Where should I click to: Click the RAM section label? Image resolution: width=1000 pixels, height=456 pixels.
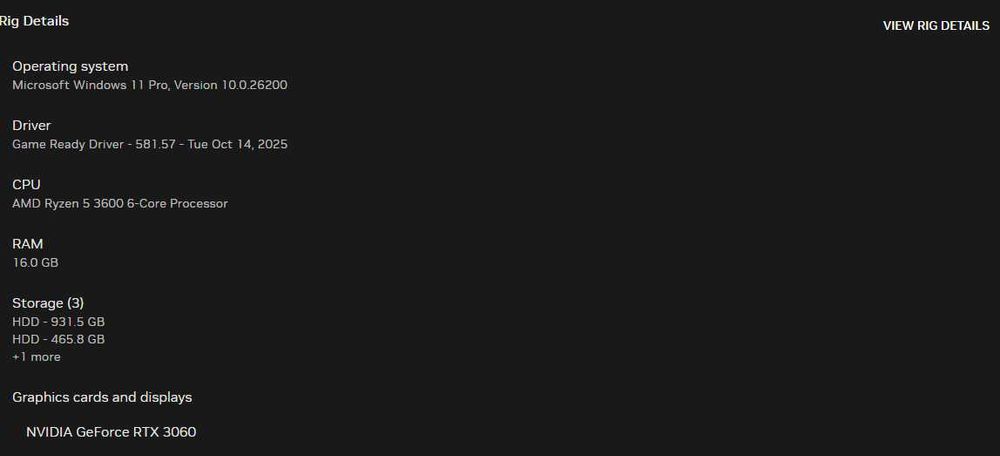(x=27, y=243)
